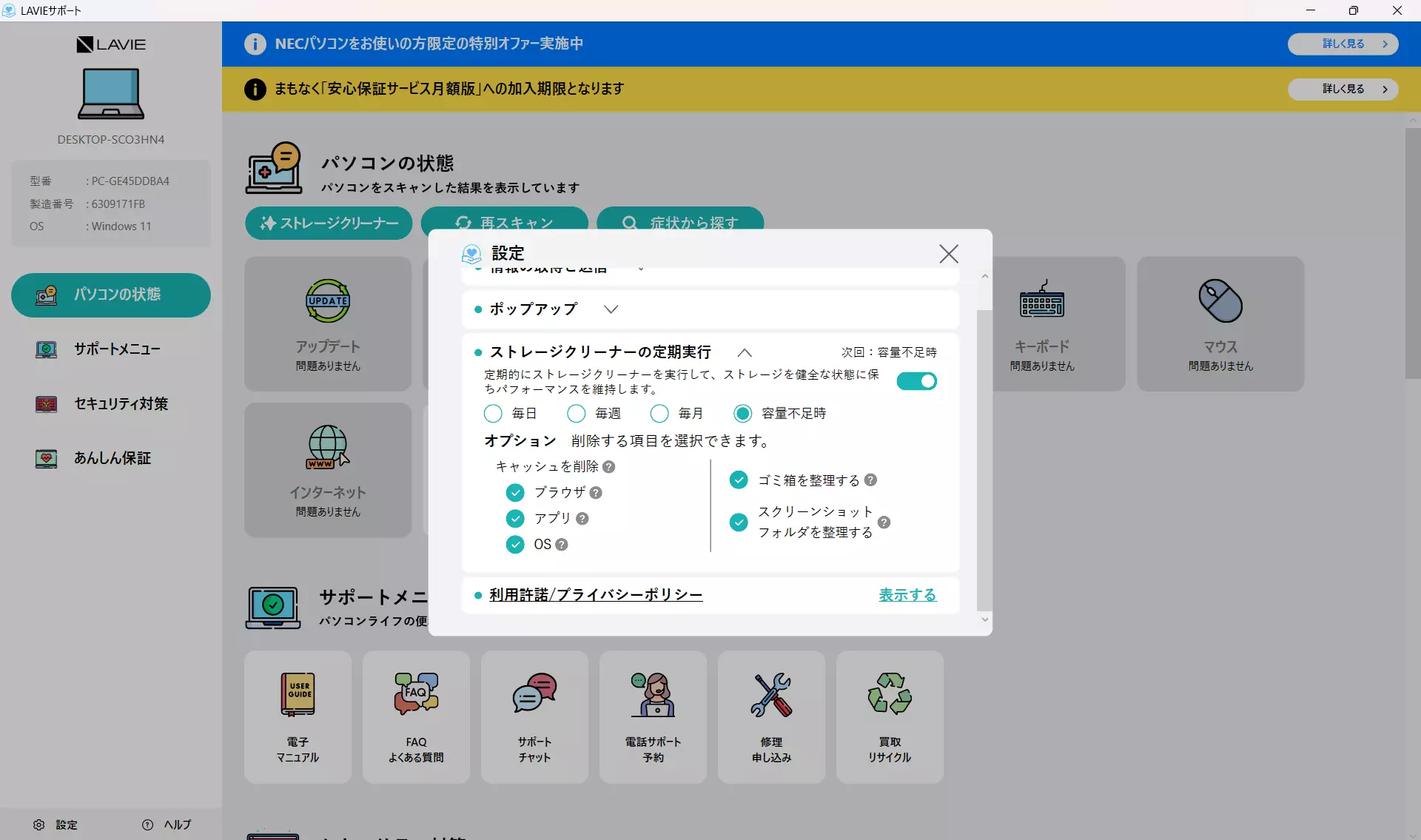
Task: Open the マウス status icon
Action: (1220, 300)
